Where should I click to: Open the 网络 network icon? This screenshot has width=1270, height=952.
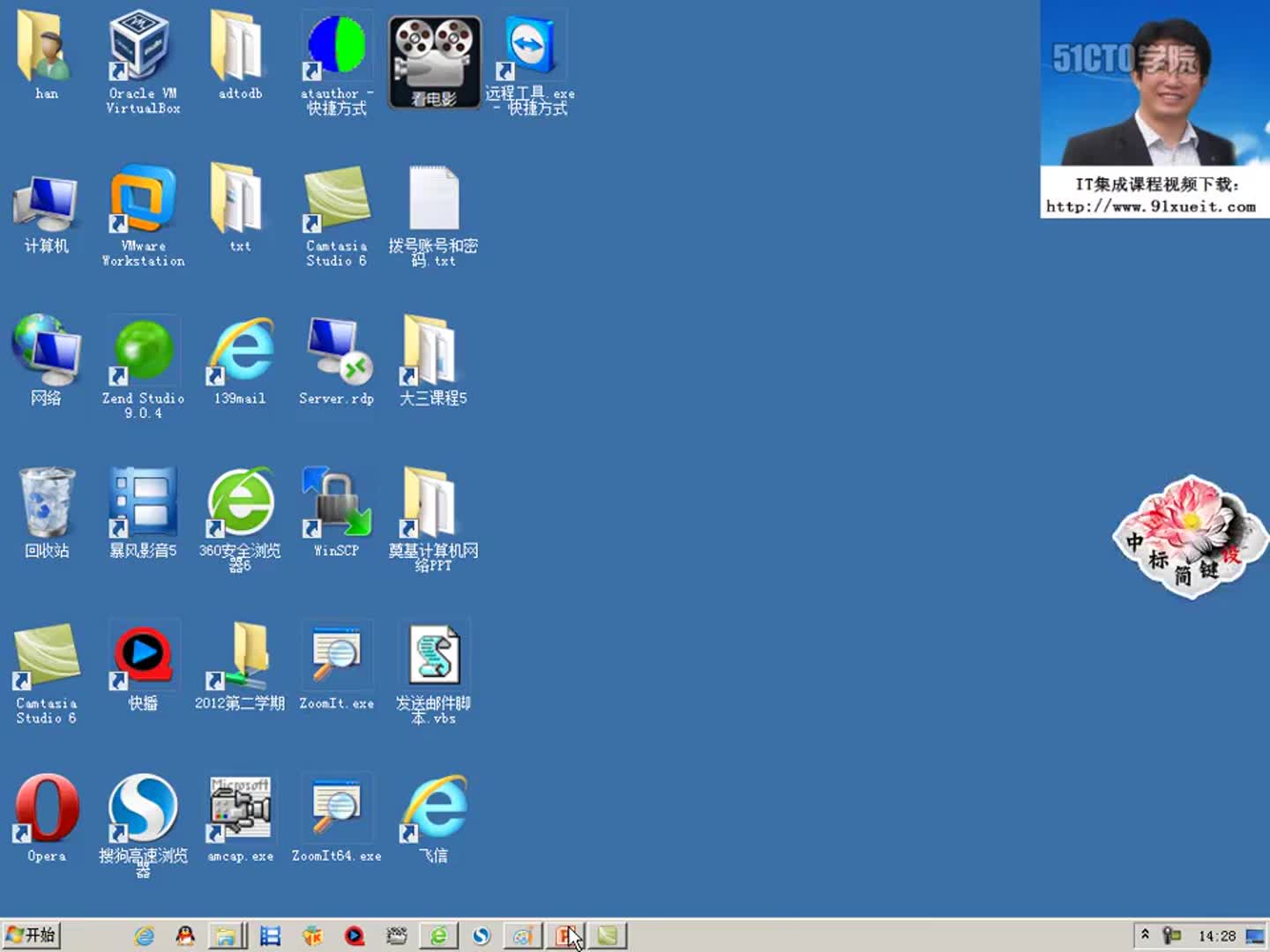46,361
